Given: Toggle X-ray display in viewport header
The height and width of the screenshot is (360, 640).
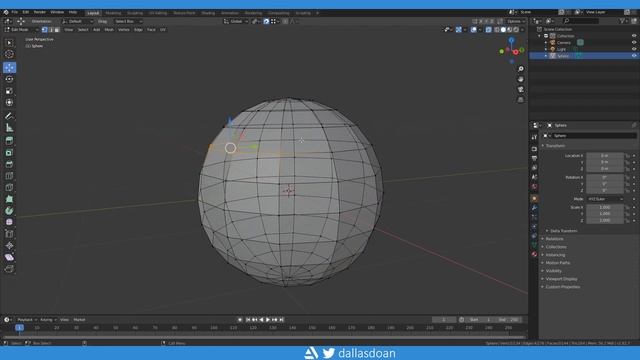Looking at the screenshot, I should (489, 30).
